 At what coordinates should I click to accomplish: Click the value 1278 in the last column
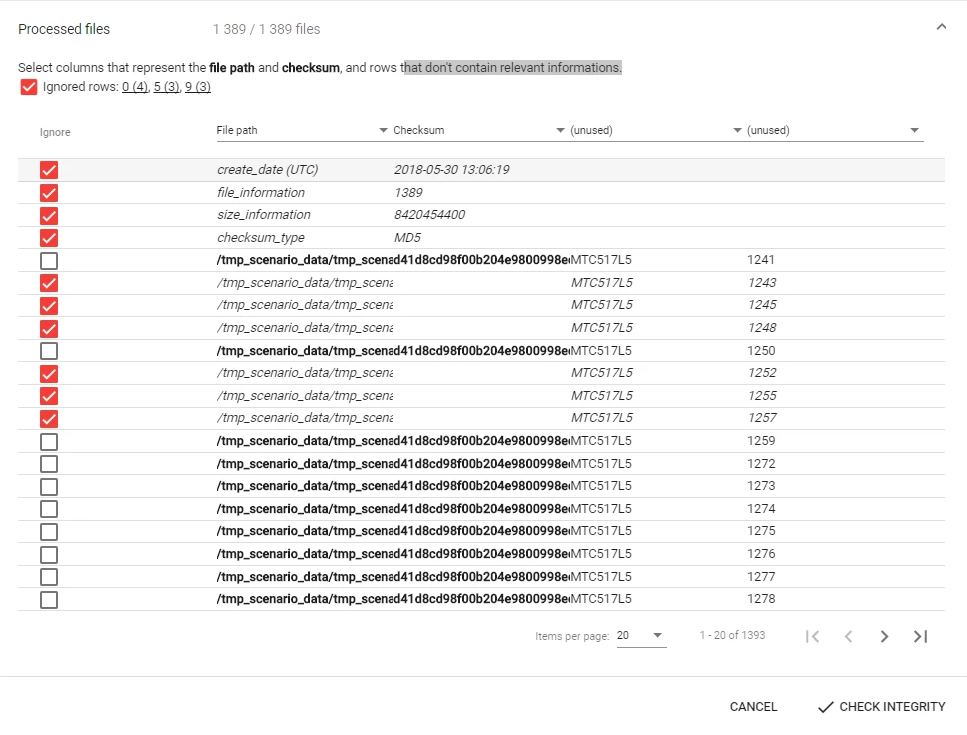click(x=761, y=599)
